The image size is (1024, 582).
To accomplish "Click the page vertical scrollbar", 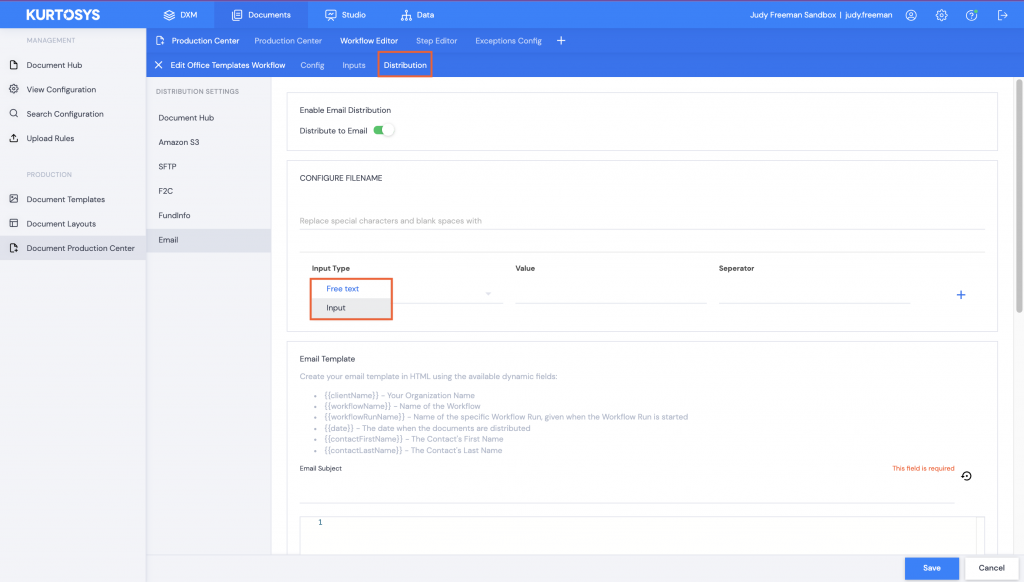I will click(x=1019, y=196).
